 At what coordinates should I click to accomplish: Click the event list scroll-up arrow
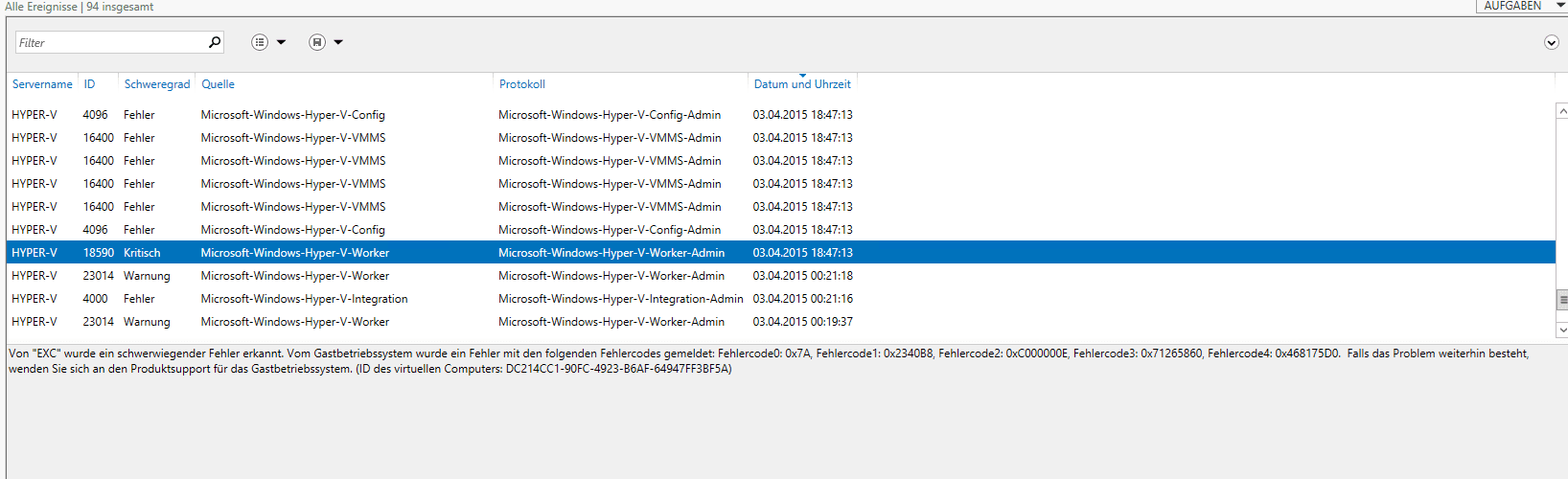tap(1562, 112)
